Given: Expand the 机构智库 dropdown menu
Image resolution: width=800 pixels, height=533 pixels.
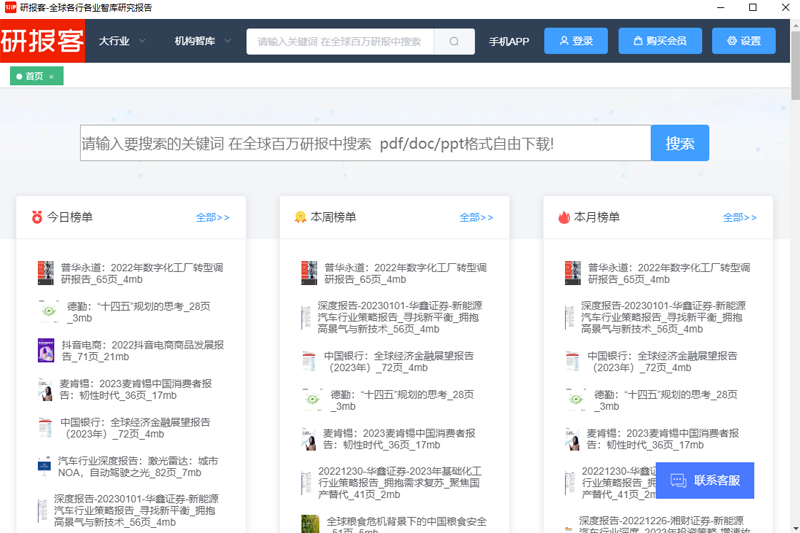Looking at the screenshot, I should tap(202, 41).
